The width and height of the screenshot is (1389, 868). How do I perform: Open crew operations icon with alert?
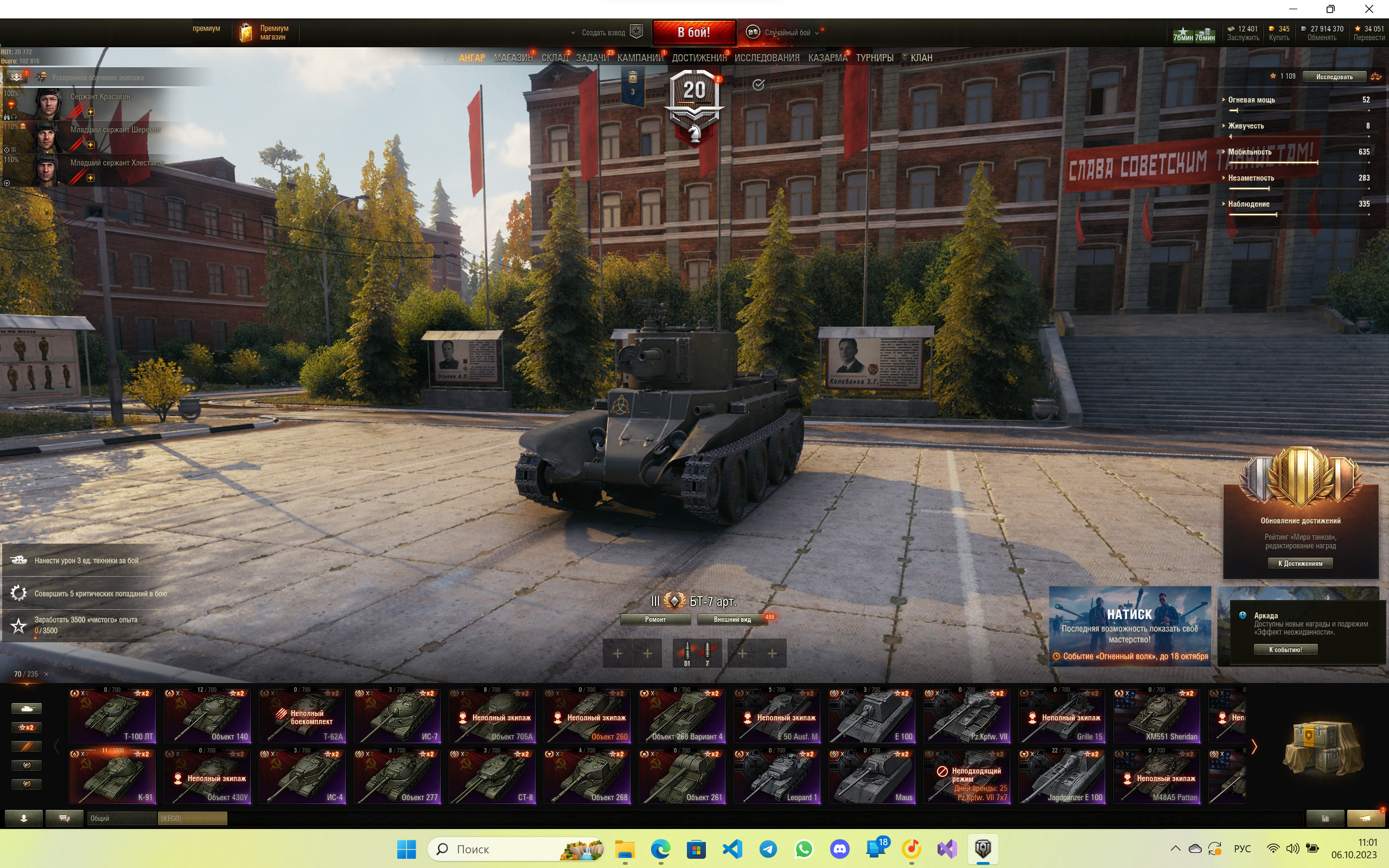coord(16,76)
